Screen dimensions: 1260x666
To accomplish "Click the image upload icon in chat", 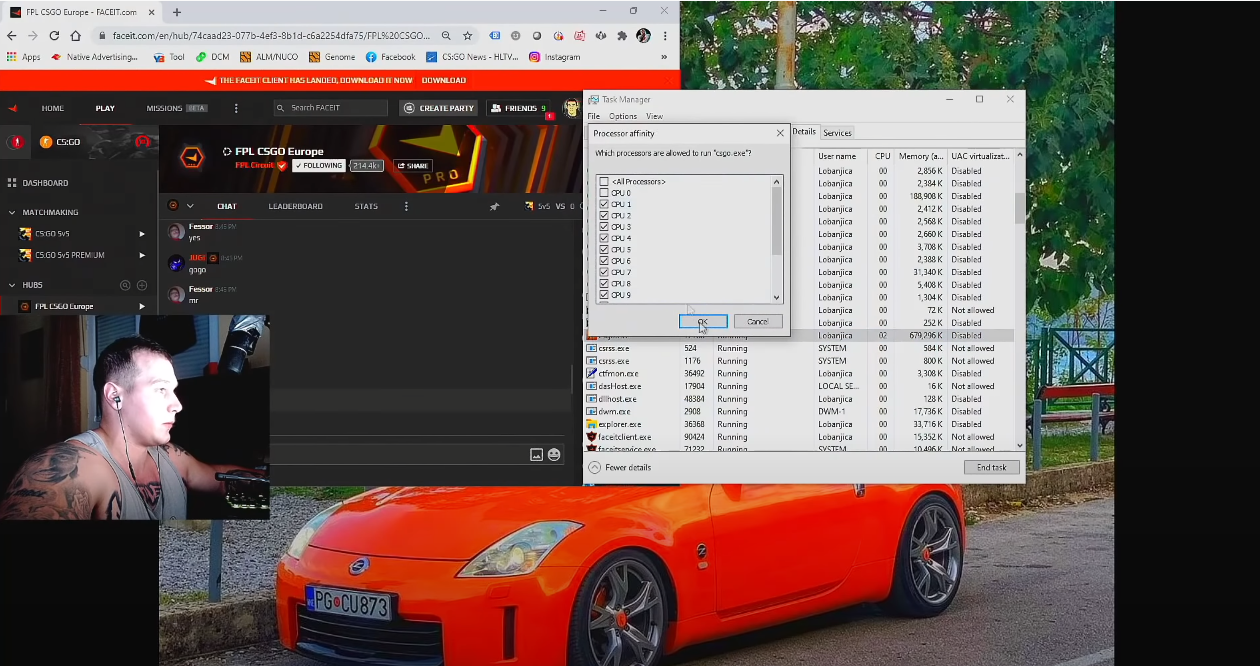I will click(x=536, y=454).
